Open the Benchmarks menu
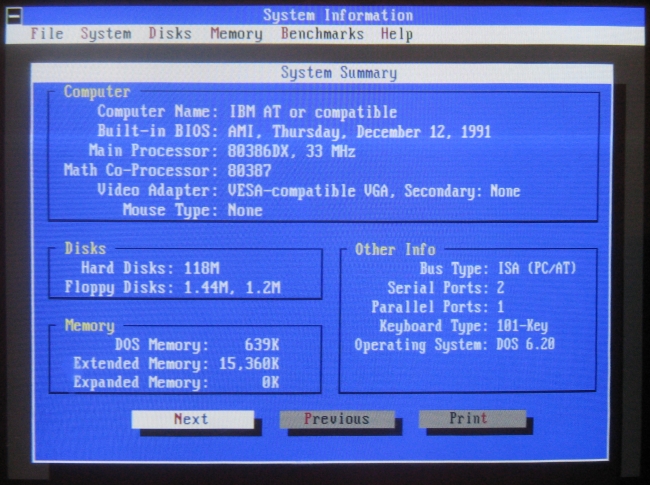650x485 pixels. 321,34
